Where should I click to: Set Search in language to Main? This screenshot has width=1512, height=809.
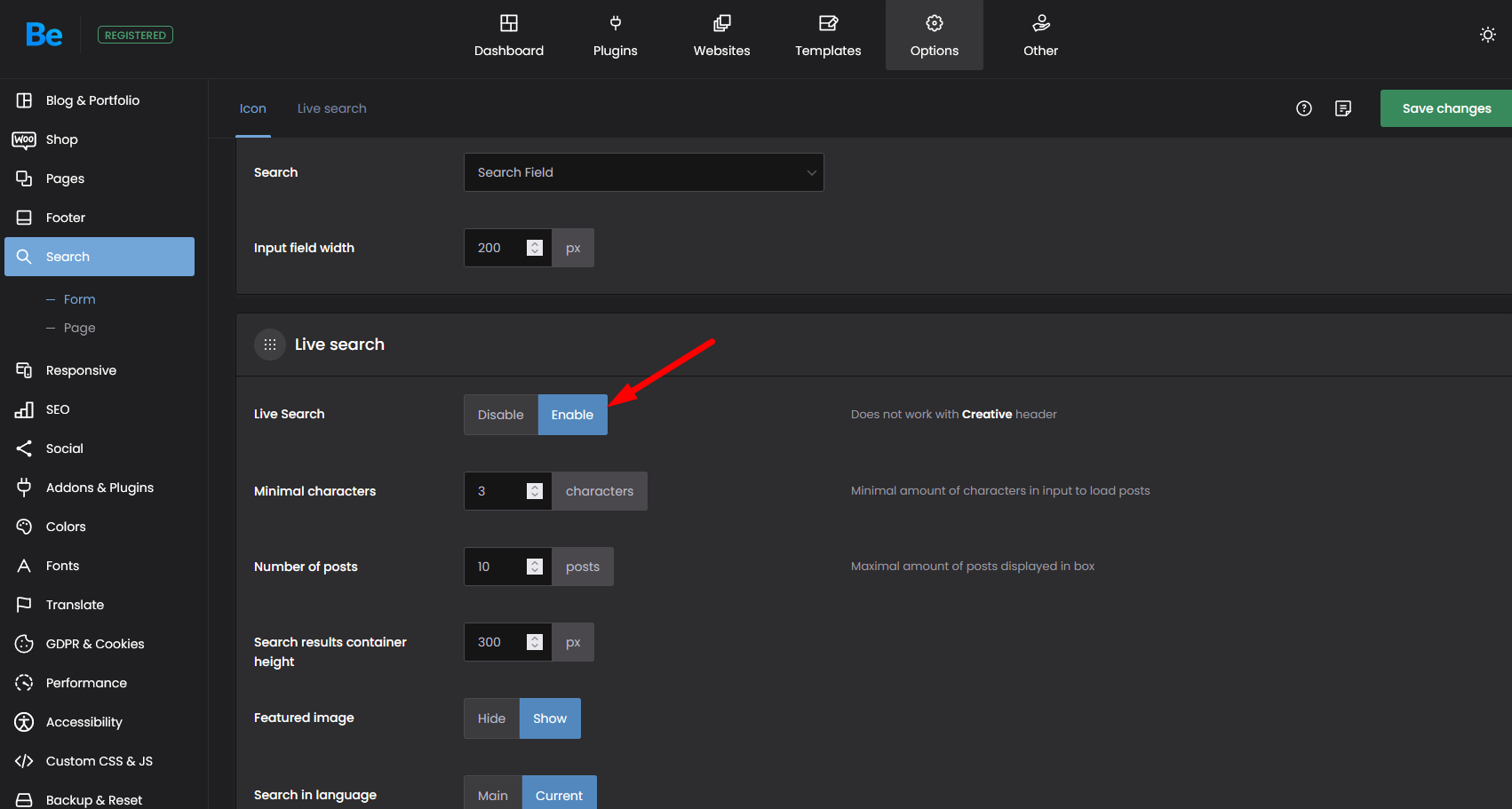(493, 793)
